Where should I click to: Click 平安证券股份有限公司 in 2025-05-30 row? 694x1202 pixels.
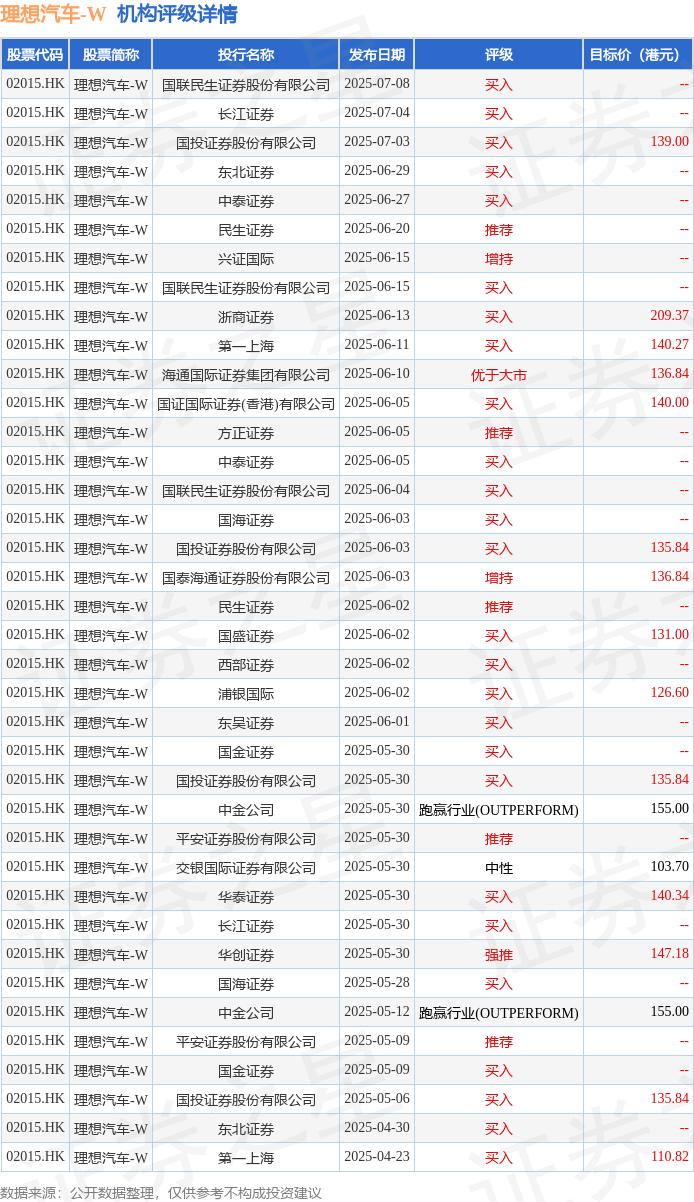[x=246, y=839]
